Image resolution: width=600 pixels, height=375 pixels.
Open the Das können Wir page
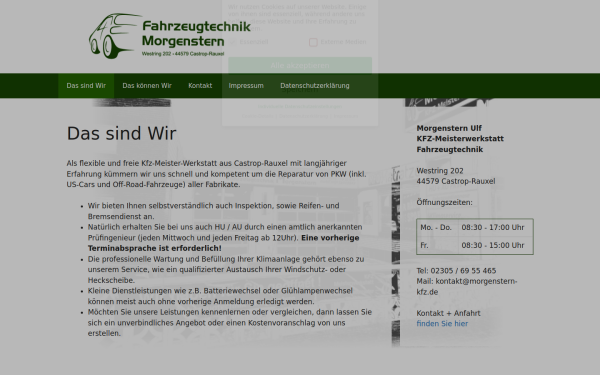[x=147, y=86]
